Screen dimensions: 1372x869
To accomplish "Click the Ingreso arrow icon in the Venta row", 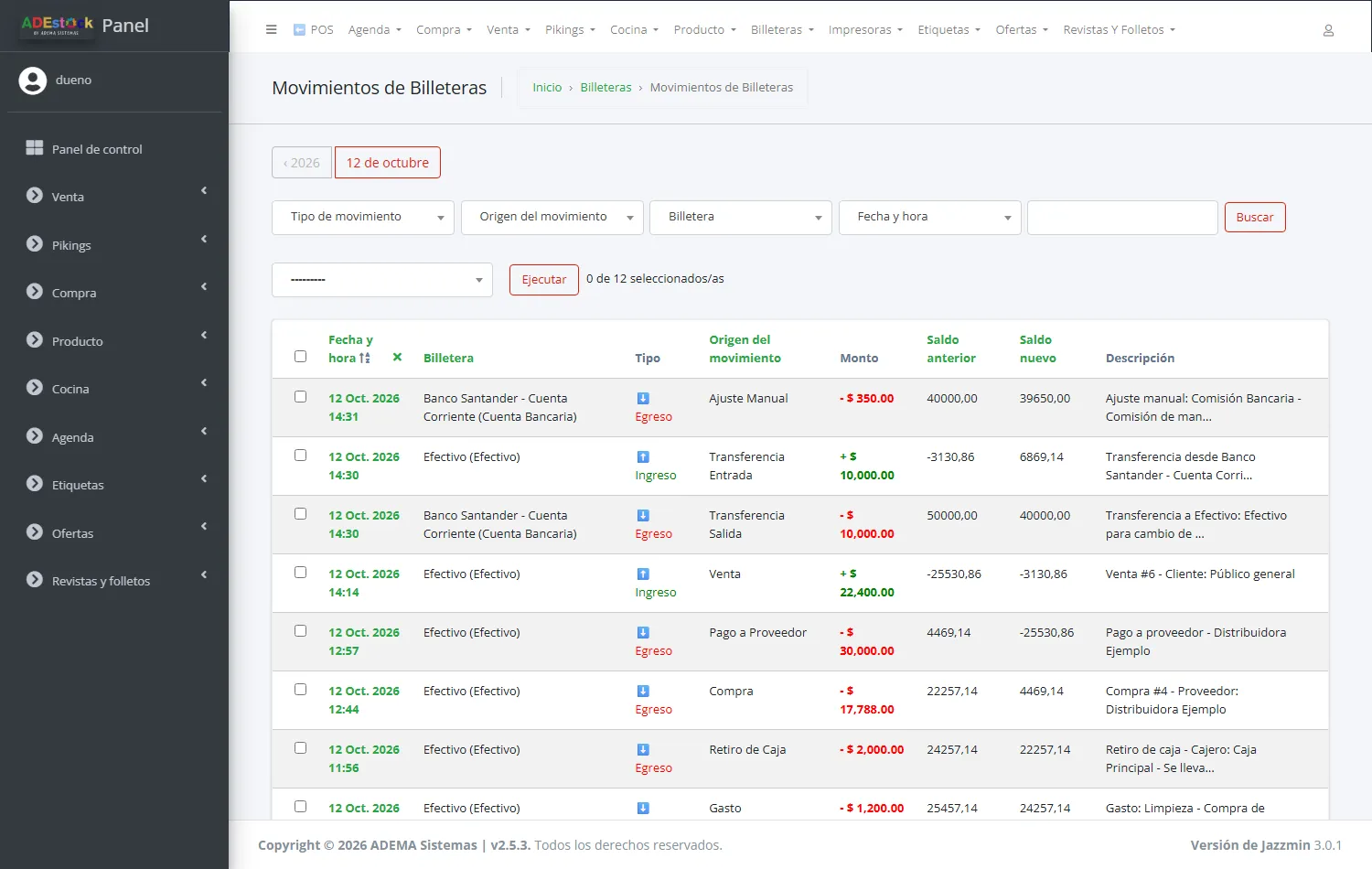I will click(643, 574).
